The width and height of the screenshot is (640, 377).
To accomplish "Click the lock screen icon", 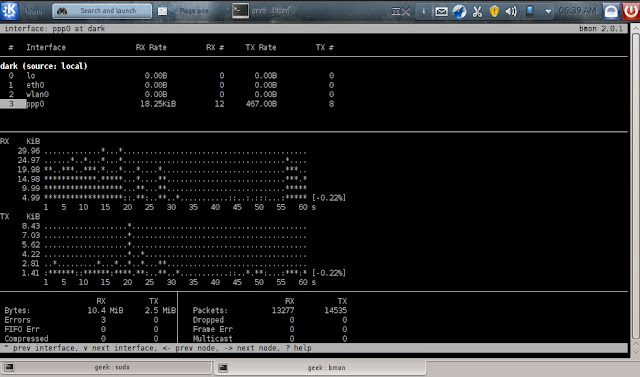I will (611, 11).
